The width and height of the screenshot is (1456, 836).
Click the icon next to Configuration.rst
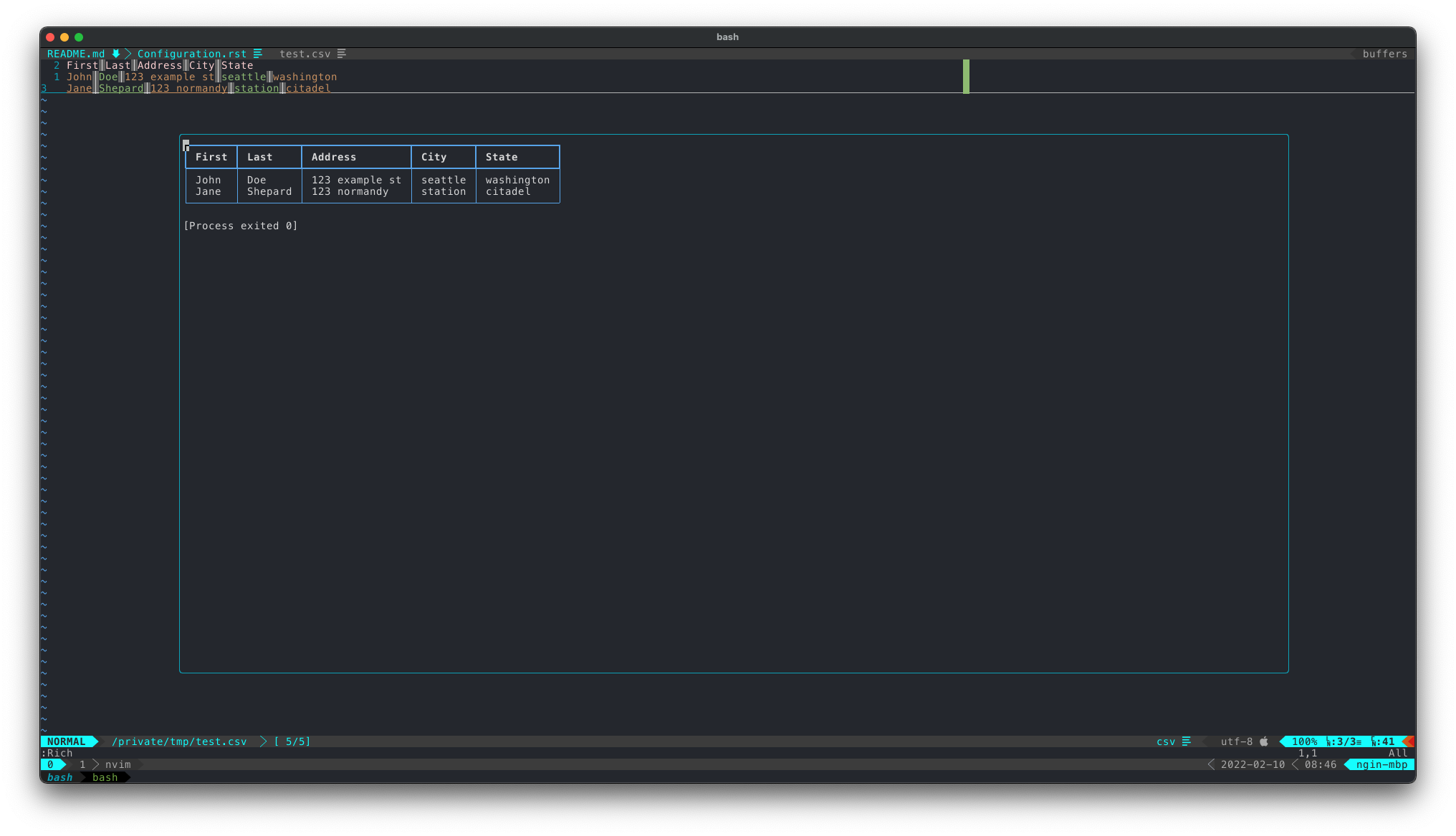coord(257,54)
